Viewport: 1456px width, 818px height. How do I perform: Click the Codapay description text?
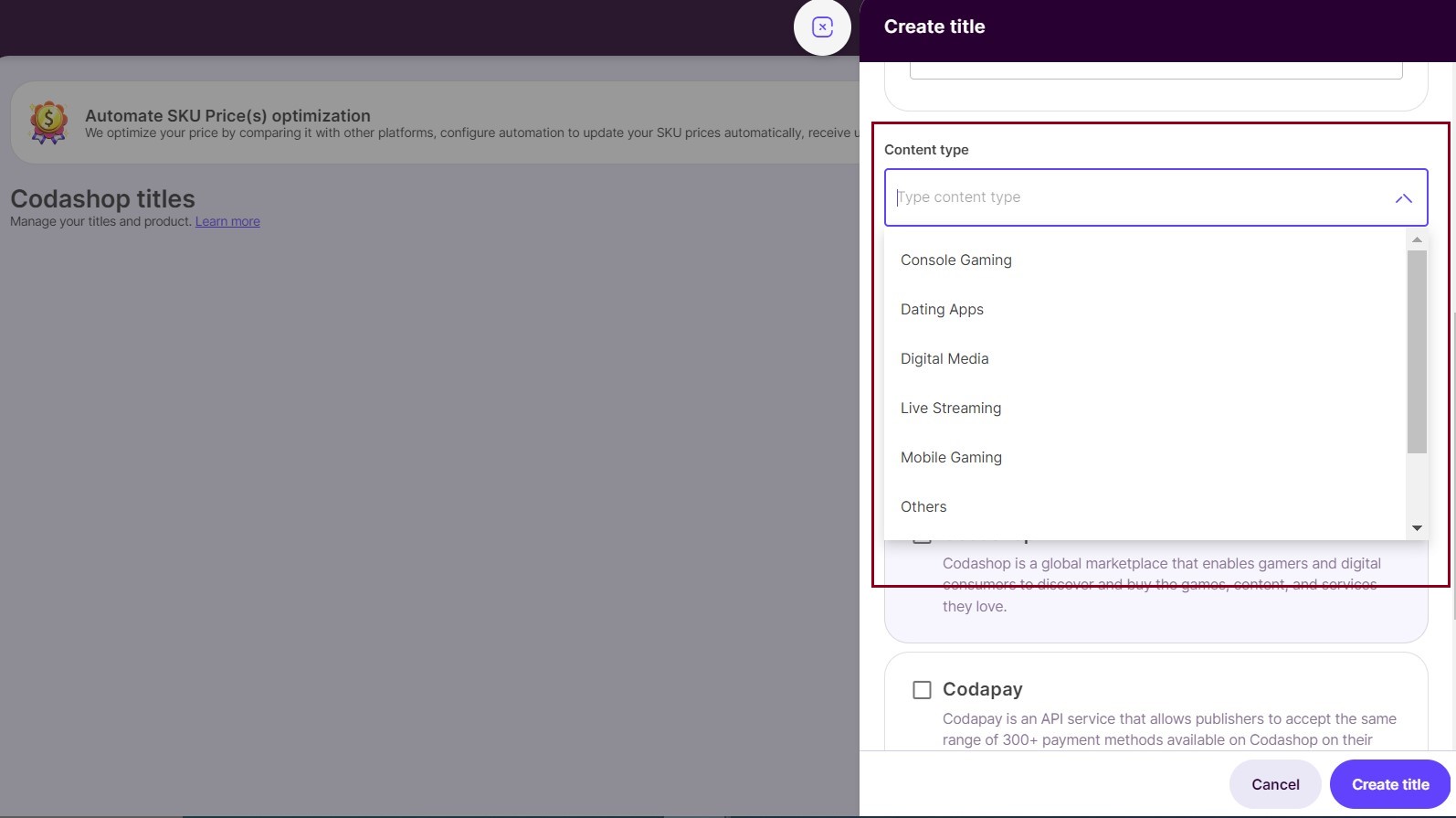pos(1169,729)
